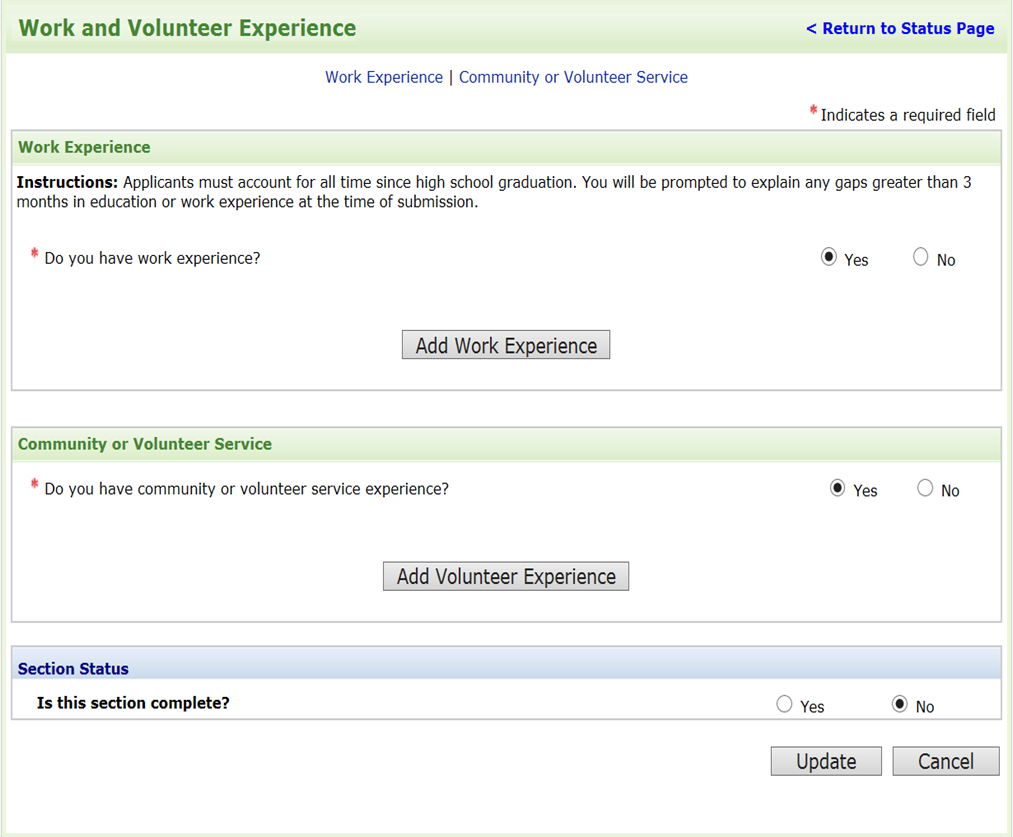Select No for having work experience
Image resolution: width=1013 pixels, height=837 pixels.
click(921, 258)
